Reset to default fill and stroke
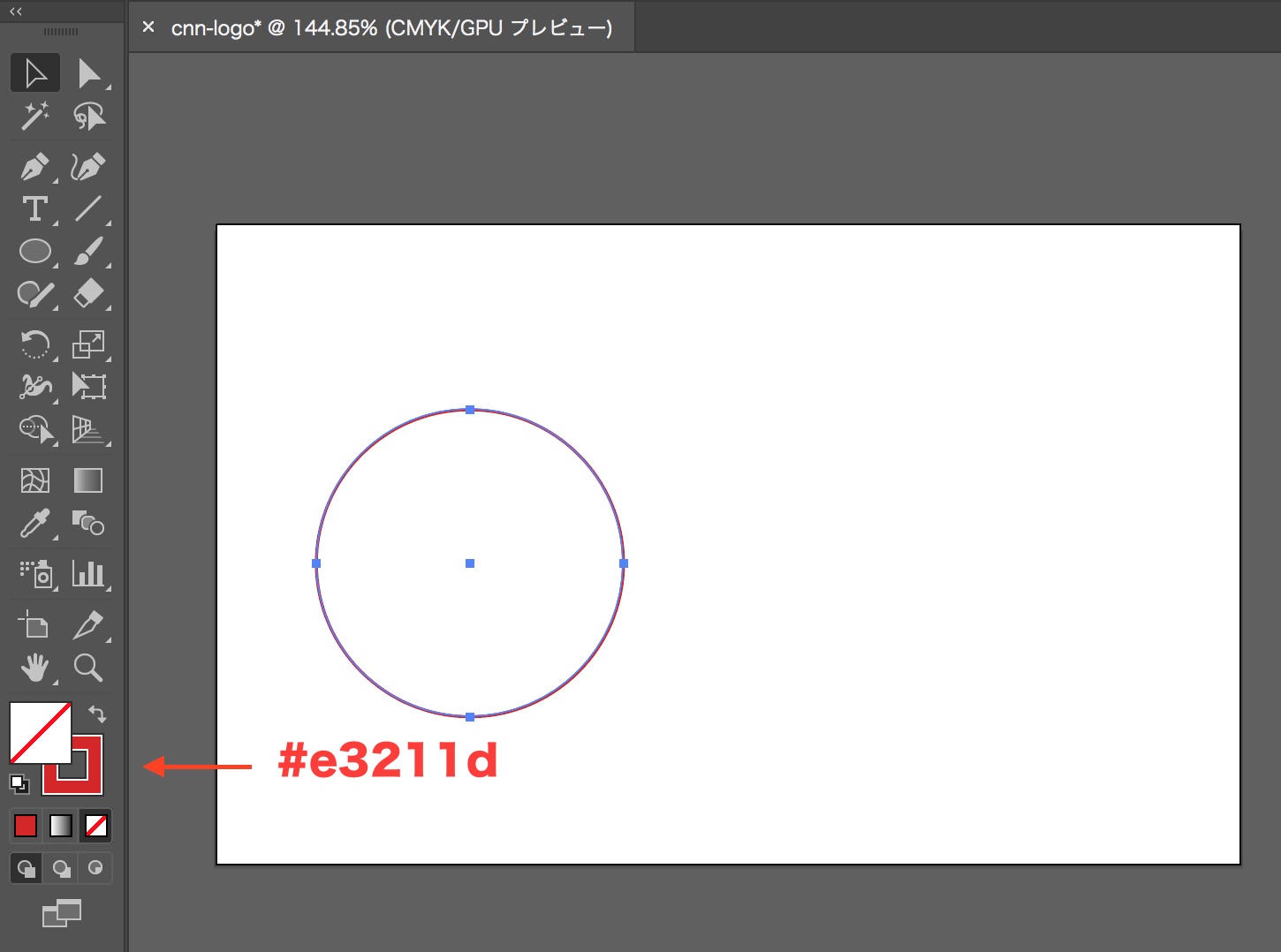This screenshot has height=952, width=1281. click(x=19, y=784)
